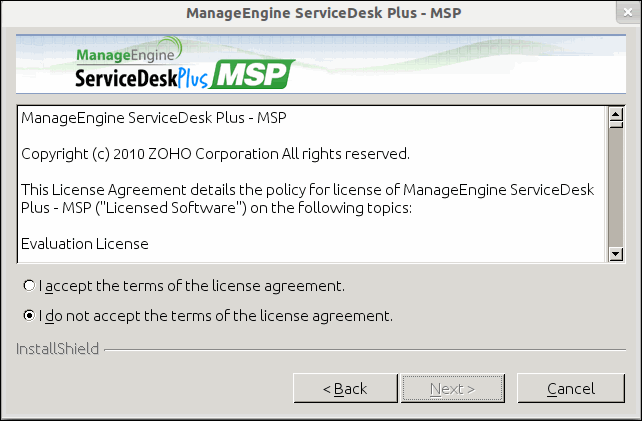Click the 'Evaluation License' line in the agreement
642x421 pixels.
(x=85, y=243)
